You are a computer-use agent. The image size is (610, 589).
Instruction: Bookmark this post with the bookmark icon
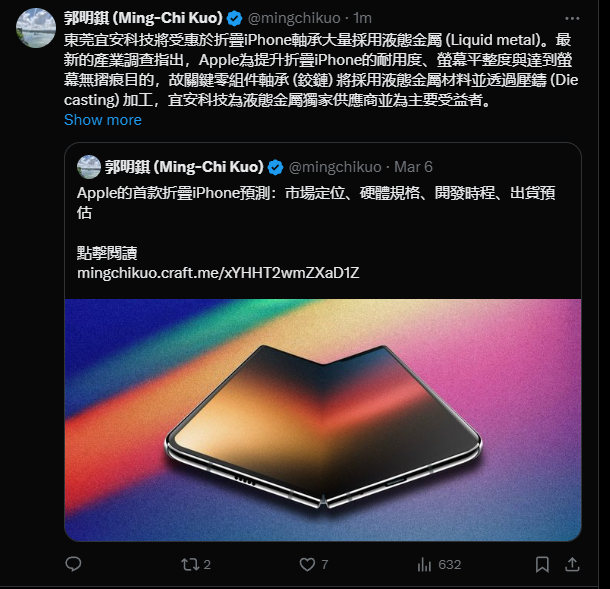click(542, 564)
